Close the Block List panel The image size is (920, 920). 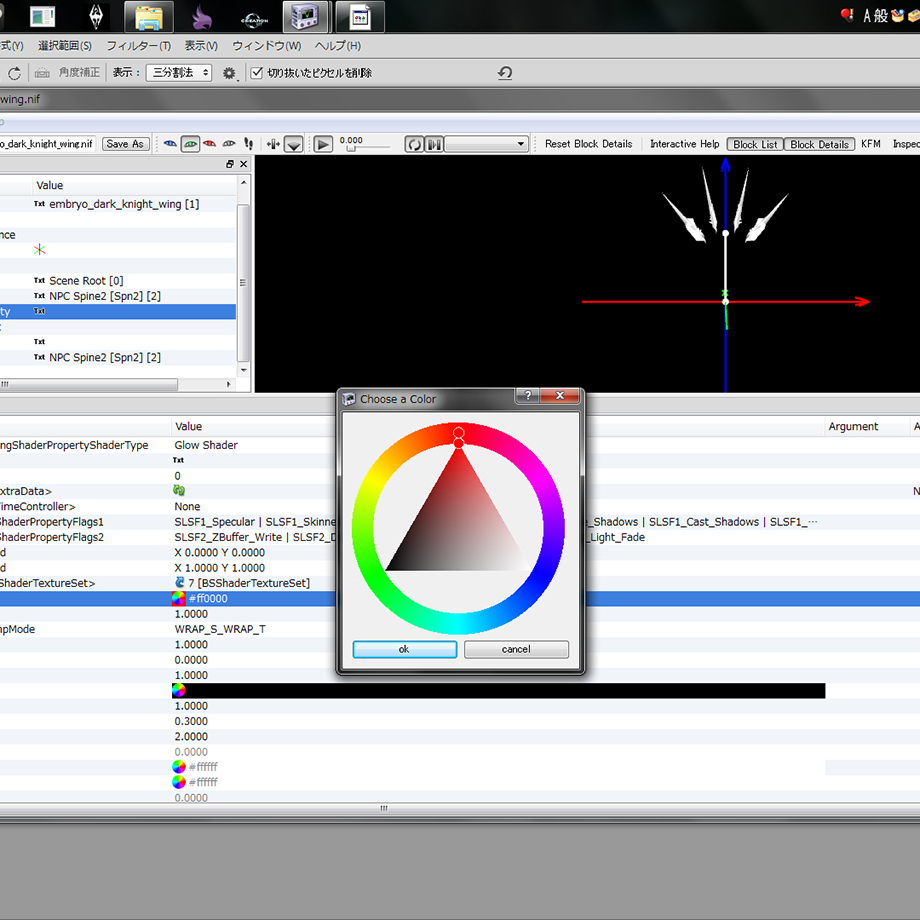pos(243,164)
